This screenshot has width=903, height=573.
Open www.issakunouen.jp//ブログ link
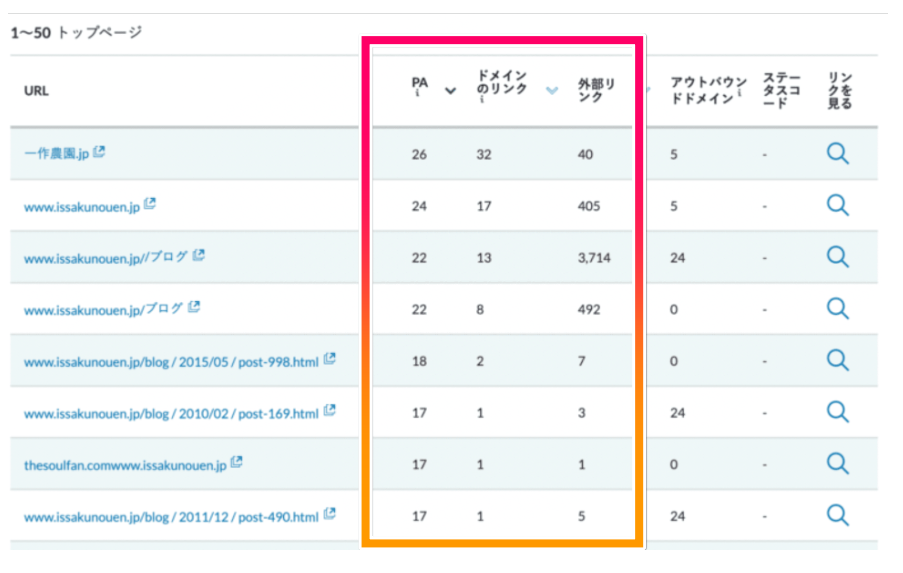click(106, 258)
